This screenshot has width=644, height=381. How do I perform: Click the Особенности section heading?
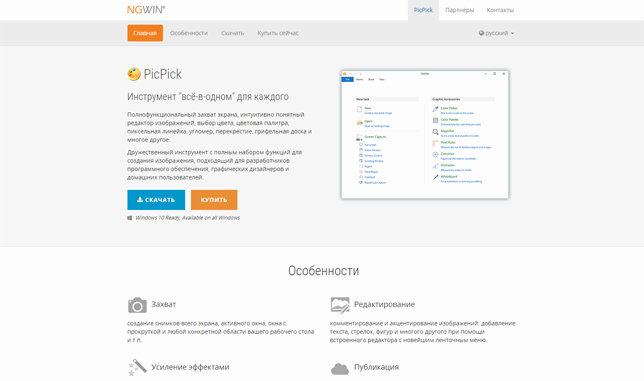click(324, 271)
